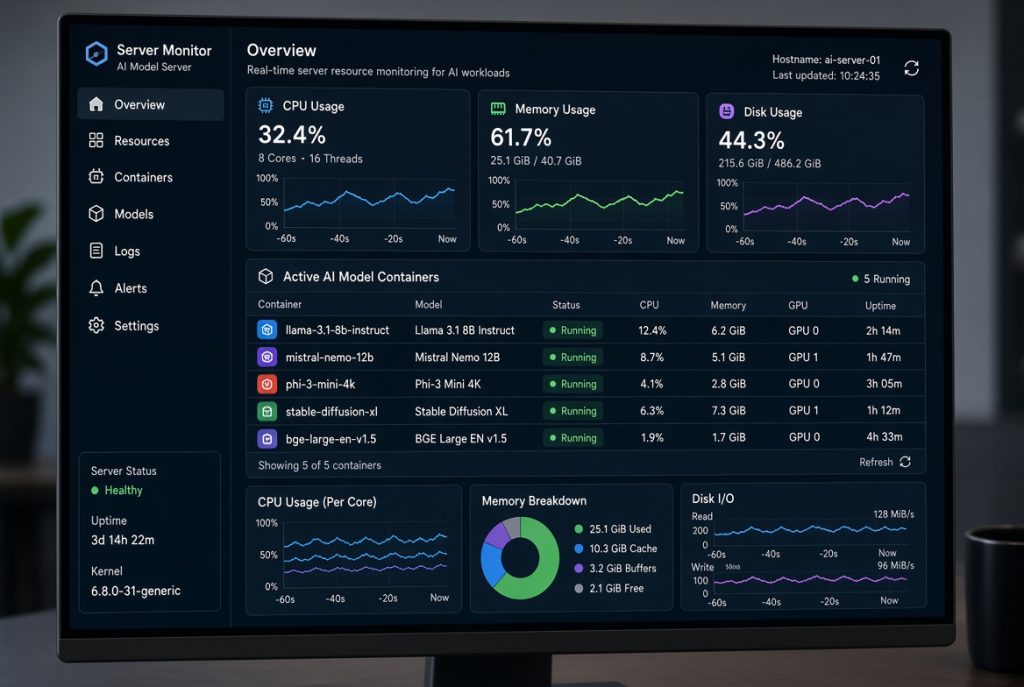Click the Containers sidebar icon

coord(96,176)
